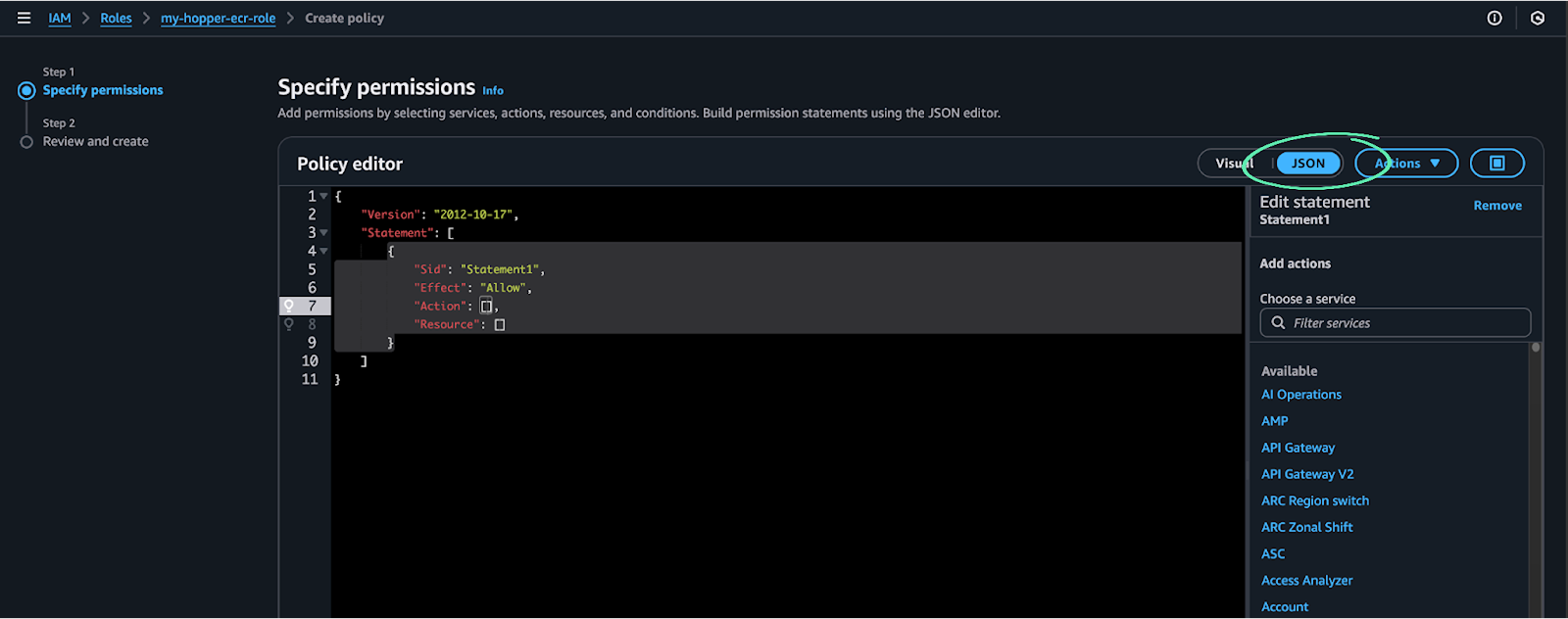The height and width of the screenshot is (619, 1568).
Task: Click the Review and create step label
Action: click(96, 142)
